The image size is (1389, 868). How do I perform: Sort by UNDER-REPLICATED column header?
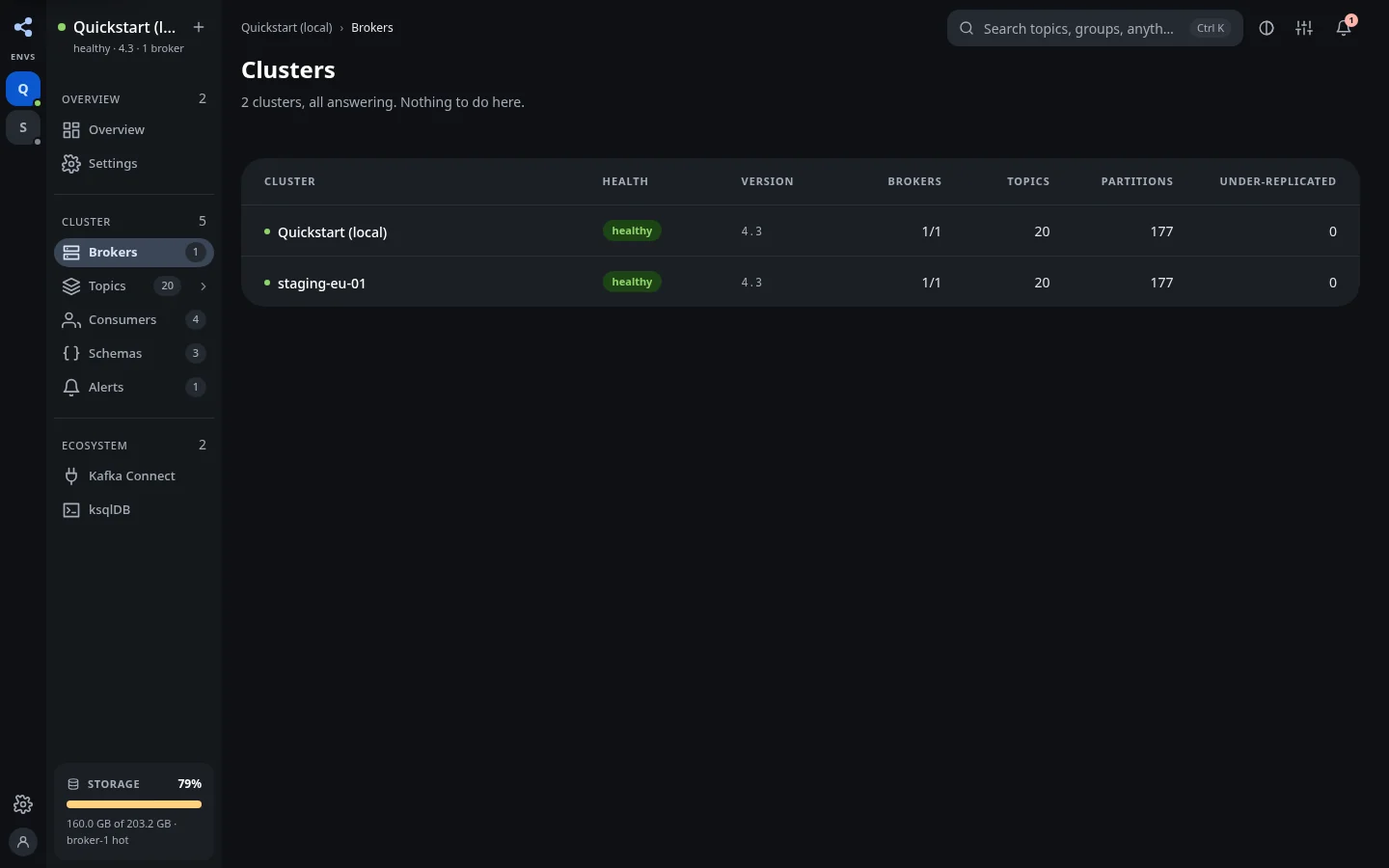[1278, 181]
